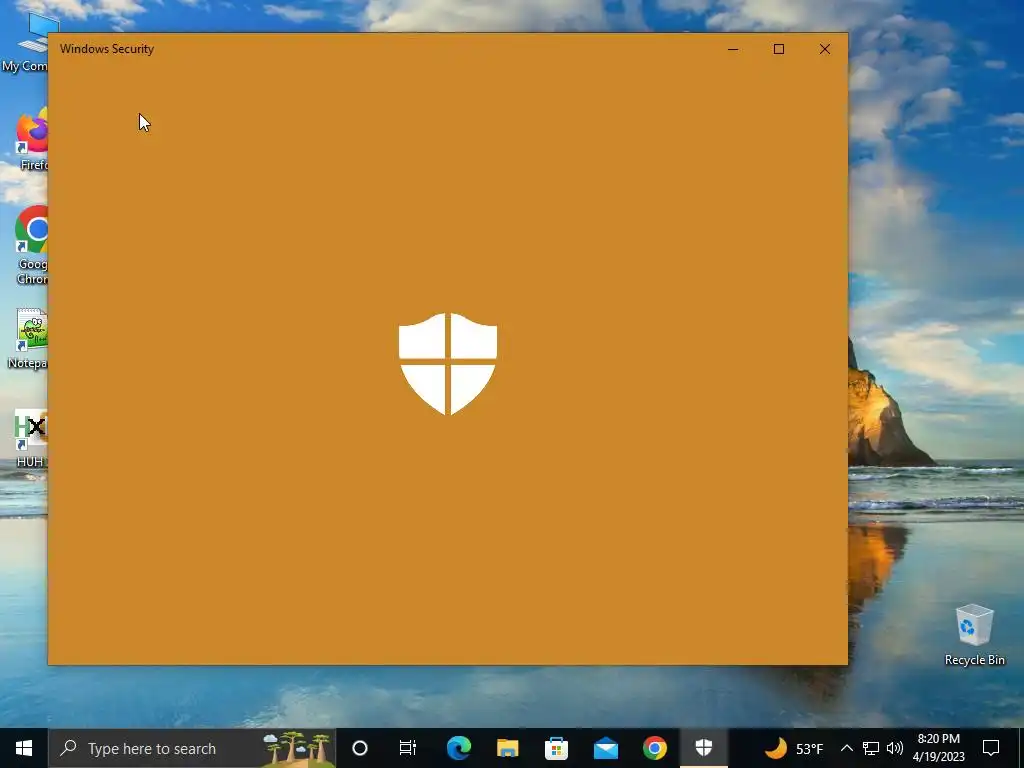The image size is (1024, 768).
Task: Launch Microsoft Edge from the taskbar
Action: click(458, 748)
